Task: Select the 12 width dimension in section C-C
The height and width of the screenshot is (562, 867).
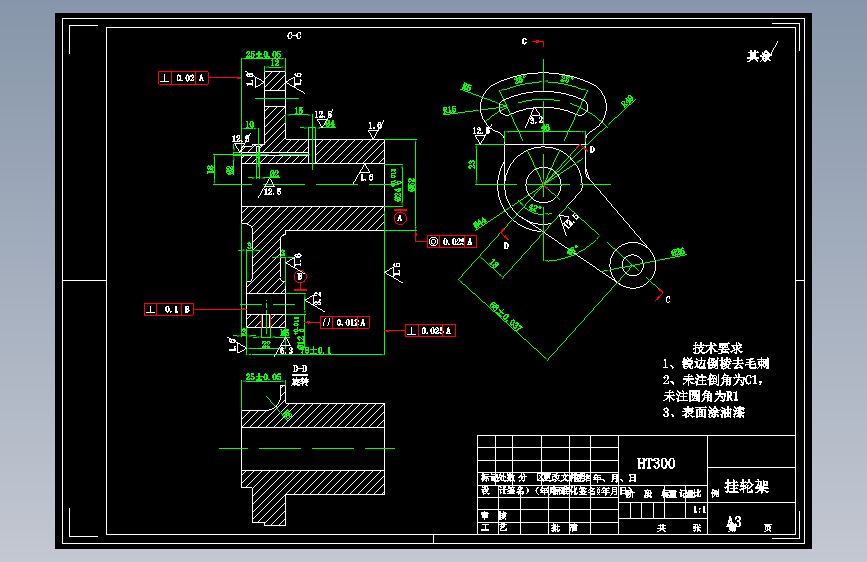Action: 275,63
